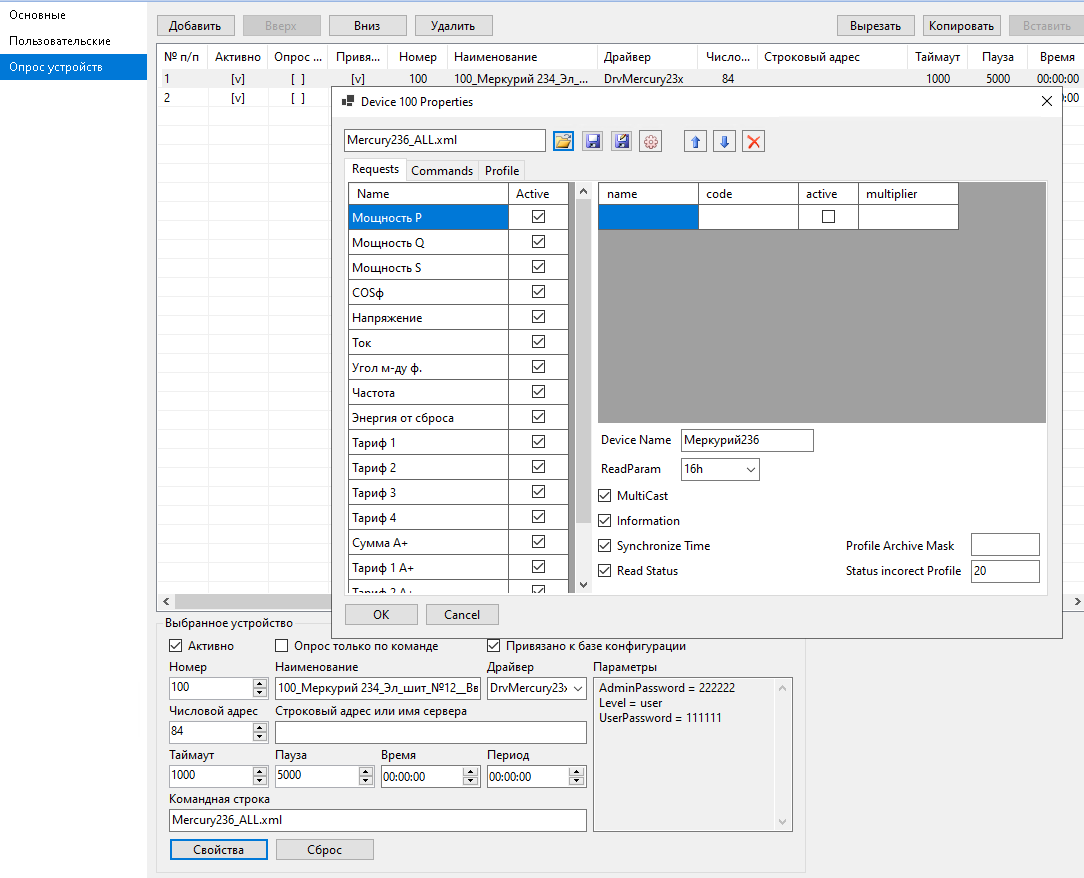
Task: Click the Командная строка input field
Action: [377, 821]
